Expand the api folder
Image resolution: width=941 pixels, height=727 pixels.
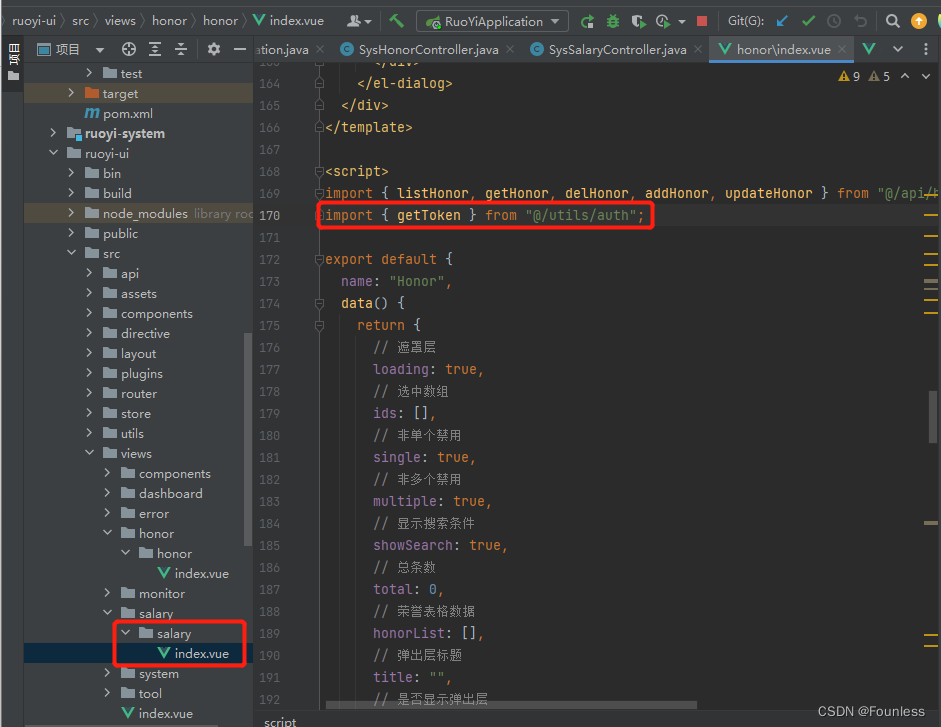(89, 273)
